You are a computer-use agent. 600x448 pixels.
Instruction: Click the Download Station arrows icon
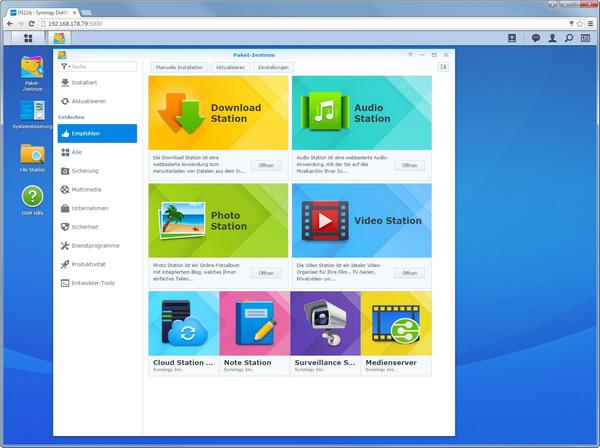[181, 113]
